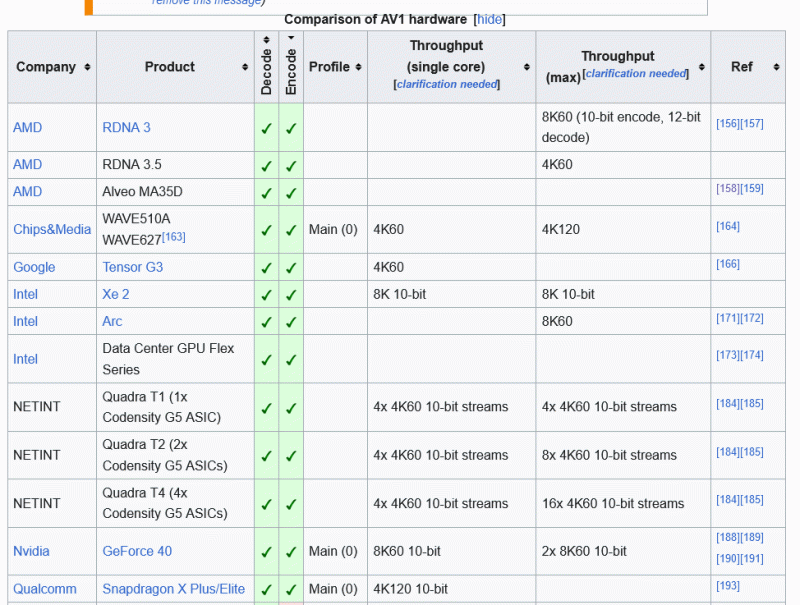The height and width of the screenshot is (605, 800).
Task: Open reference 163 next to WAVE627
Action: [x=174, y=237]
